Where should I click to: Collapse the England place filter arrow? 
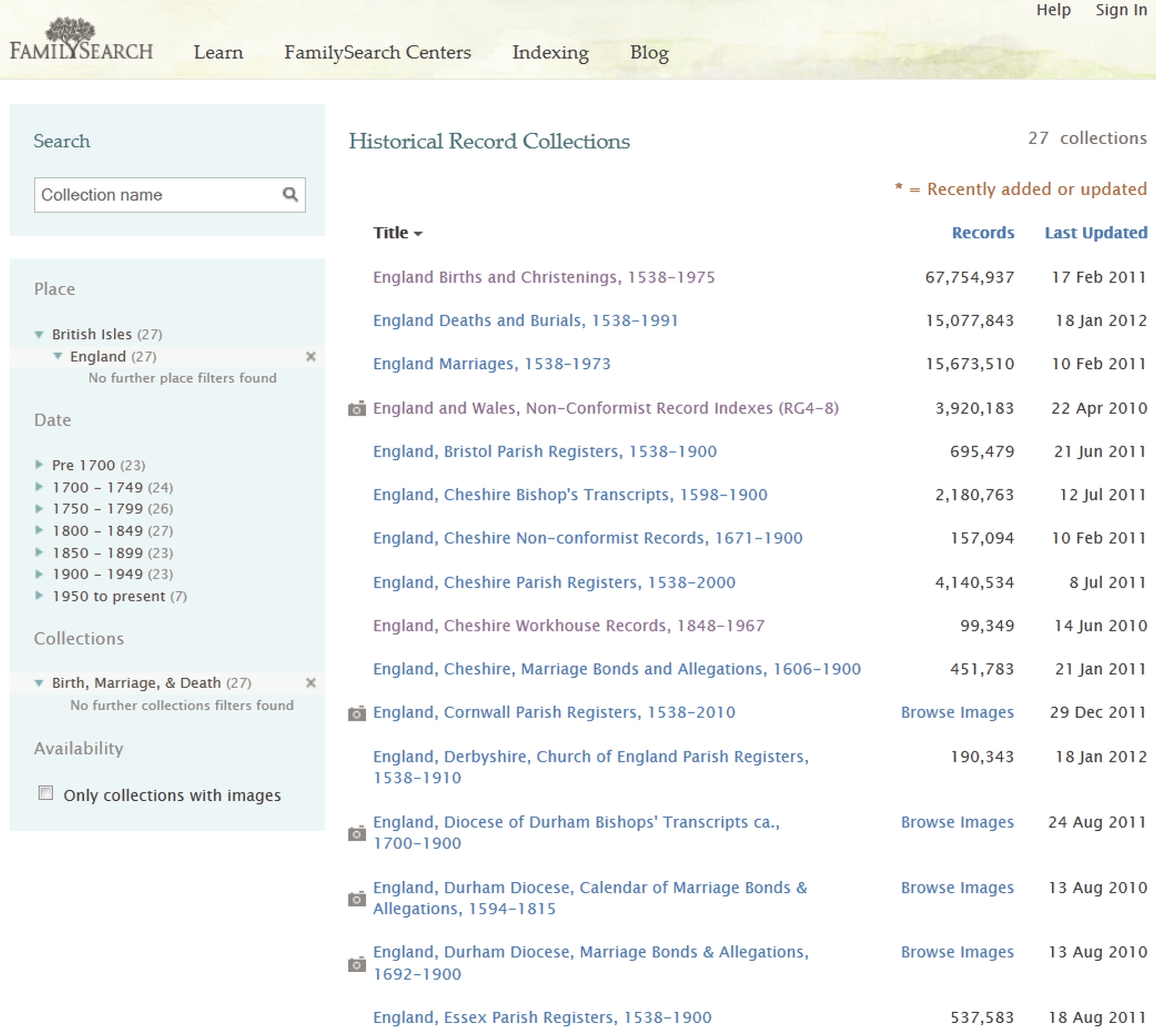click(x=58, y=357)
